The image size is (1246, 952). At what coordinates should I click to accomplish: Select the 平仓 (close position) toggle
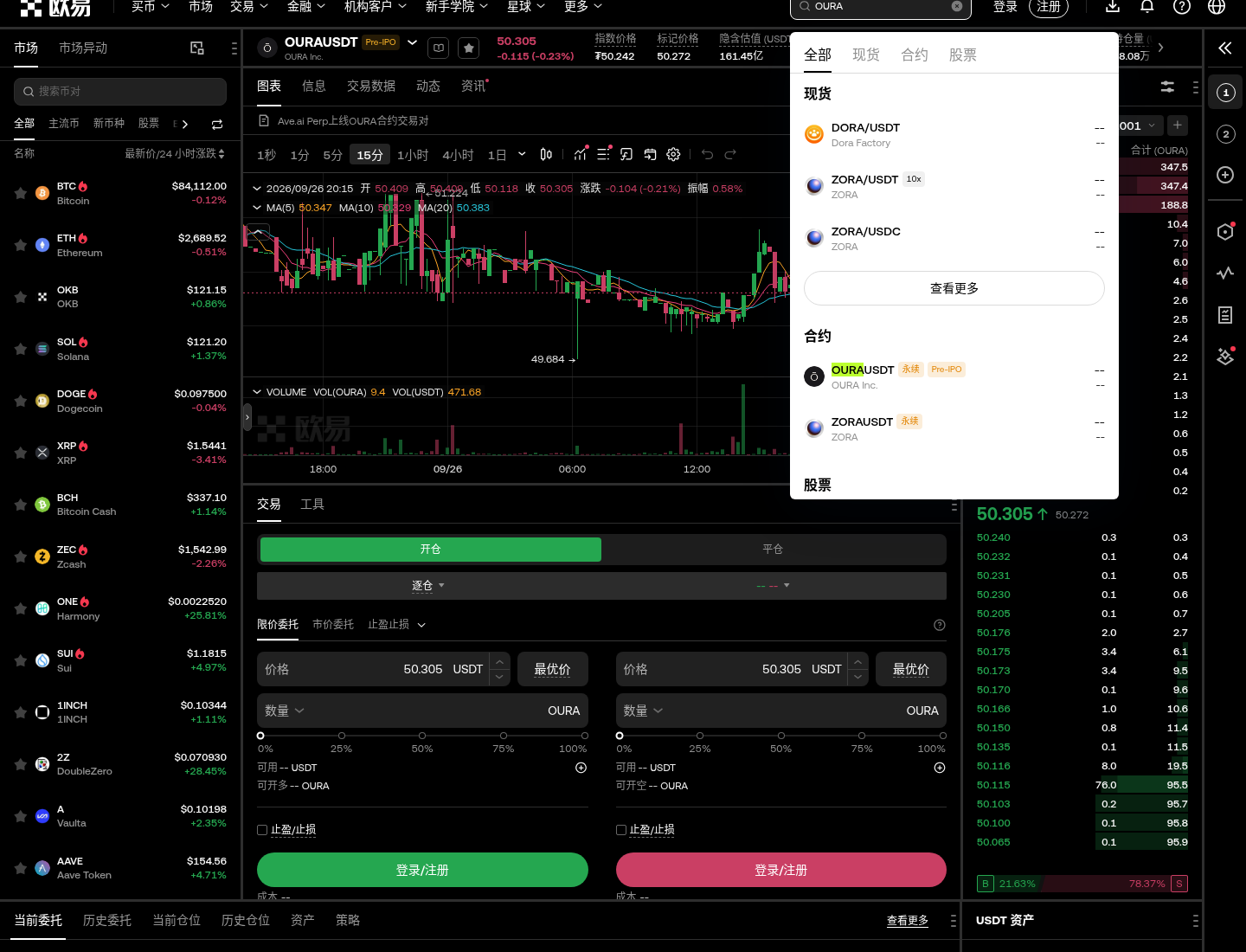773,550
